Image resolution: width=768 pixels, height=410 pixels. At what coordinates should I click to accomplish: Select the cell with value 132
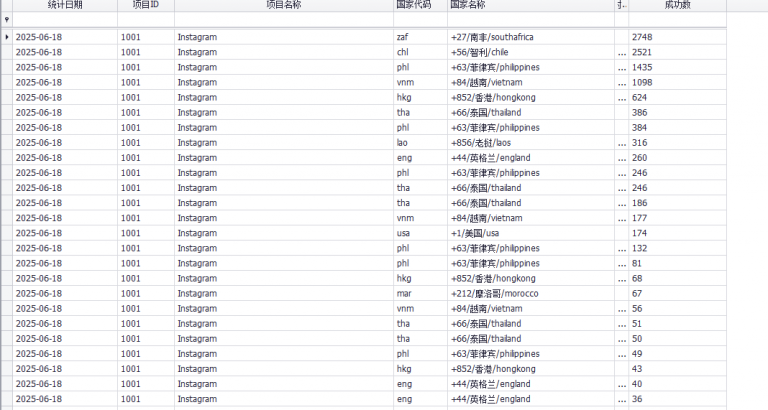click(x=678, y=248)
